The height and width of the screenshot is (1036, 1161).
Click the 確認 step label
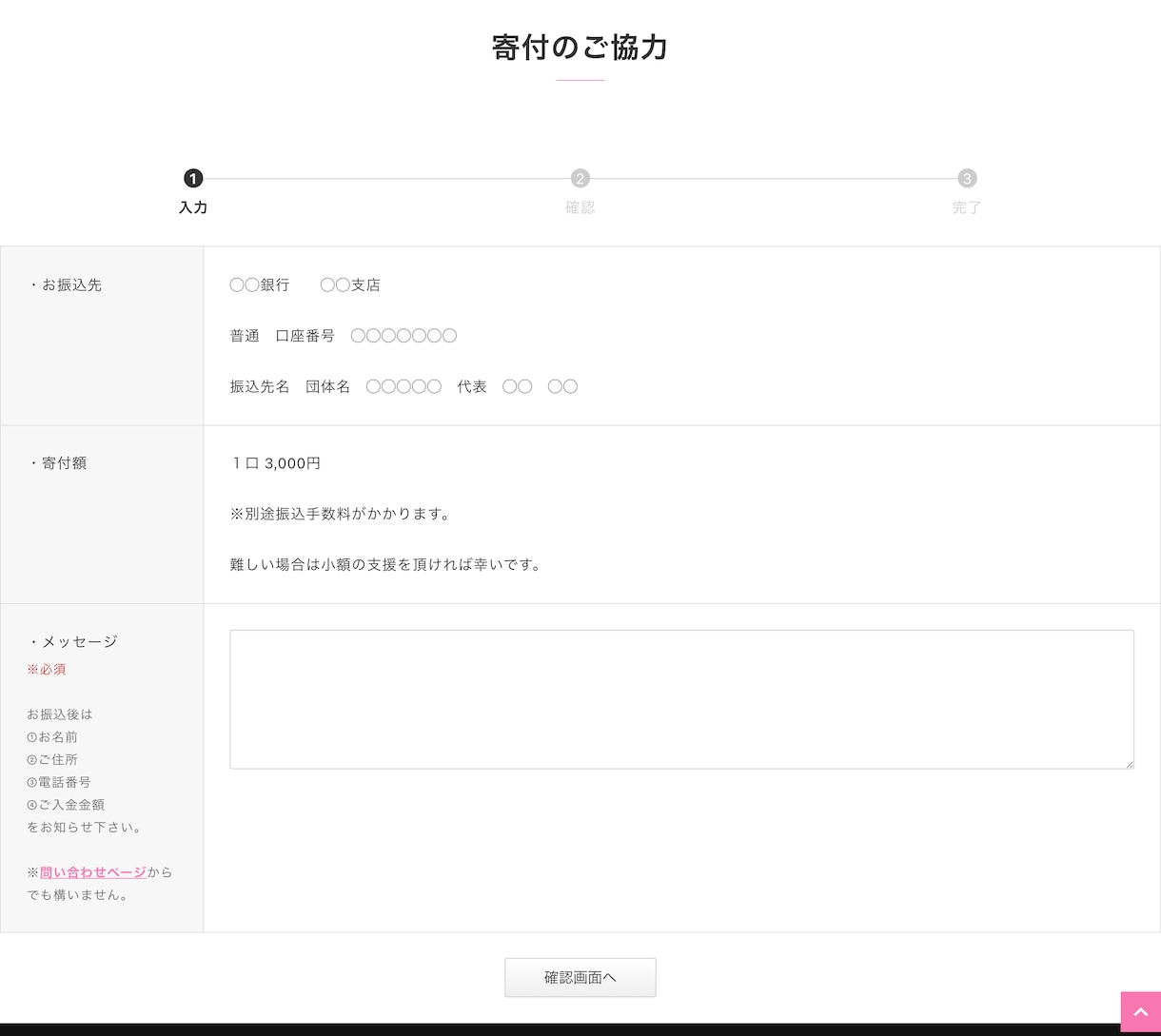point(580,207)
